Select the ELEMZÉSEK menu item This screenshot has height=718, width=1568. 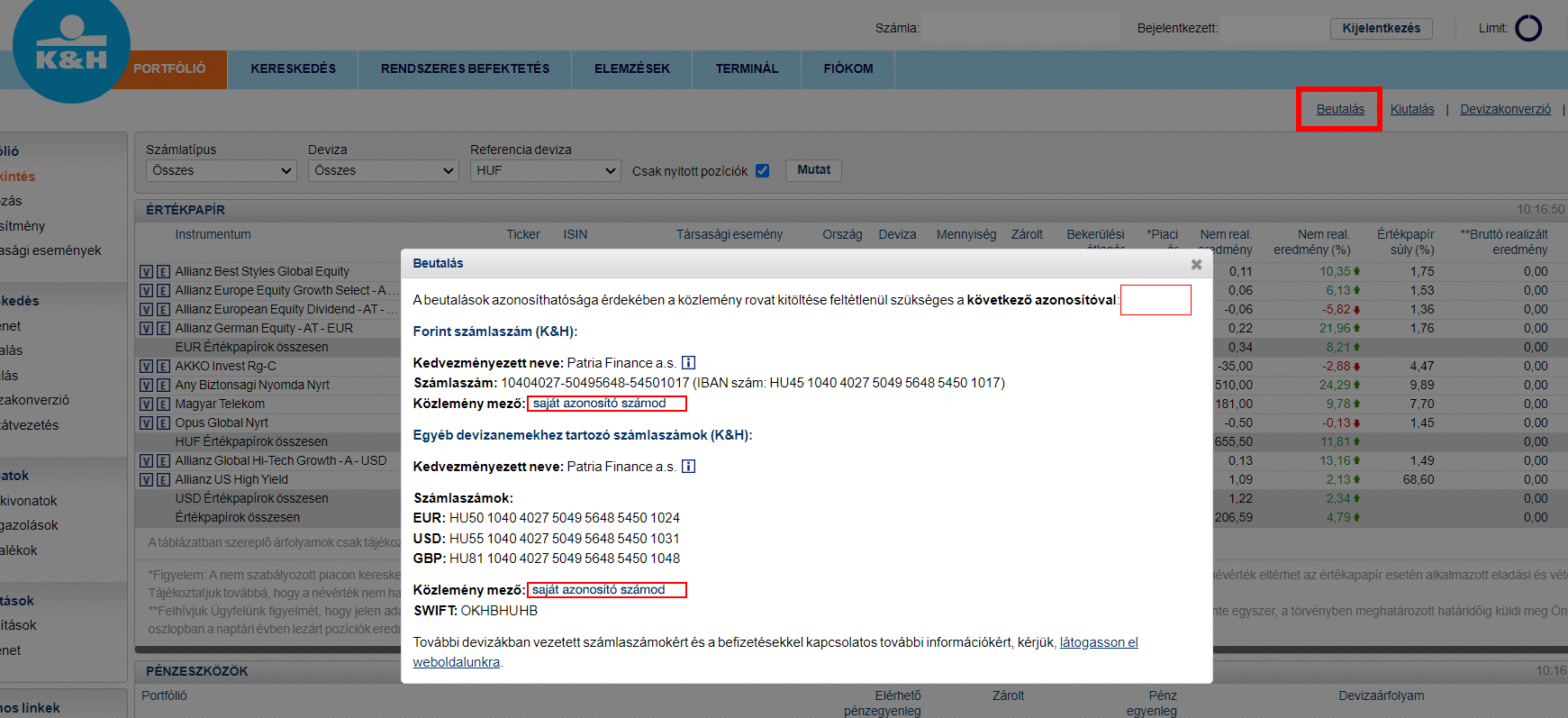[x=632, y=68]
